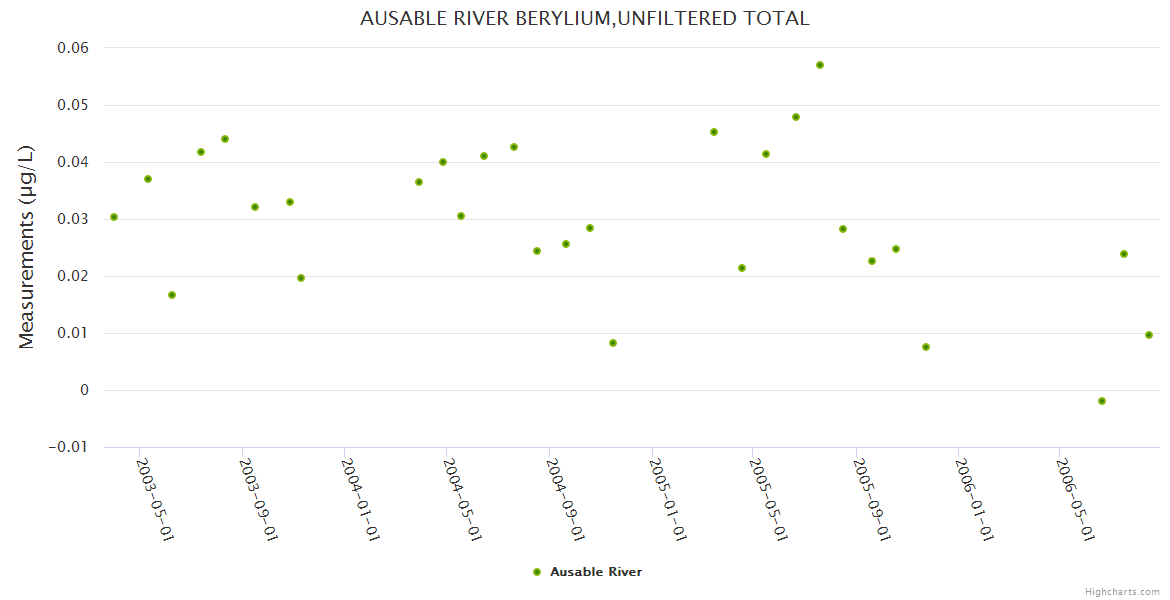The height and width of the screenshot is (600, 1170).
Task: Click the green legend marker dot
Action: point(537,572)
